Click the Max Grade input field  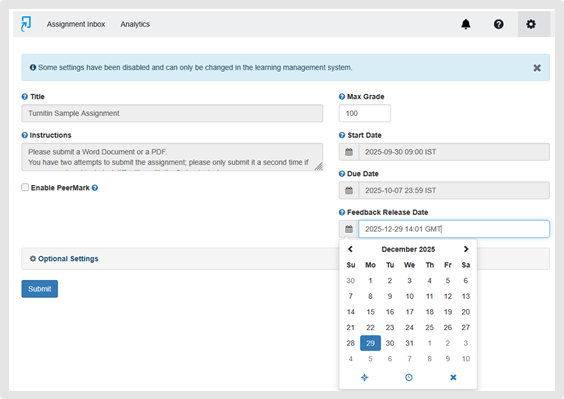(364, 113)
